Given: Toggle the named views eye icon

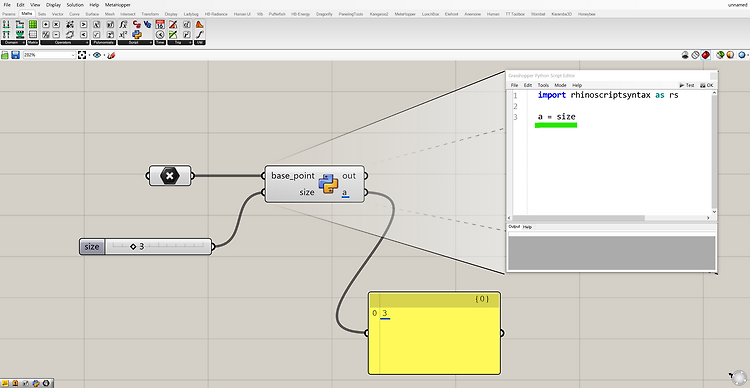Looking at the screenshot, I should coord(97,55).
